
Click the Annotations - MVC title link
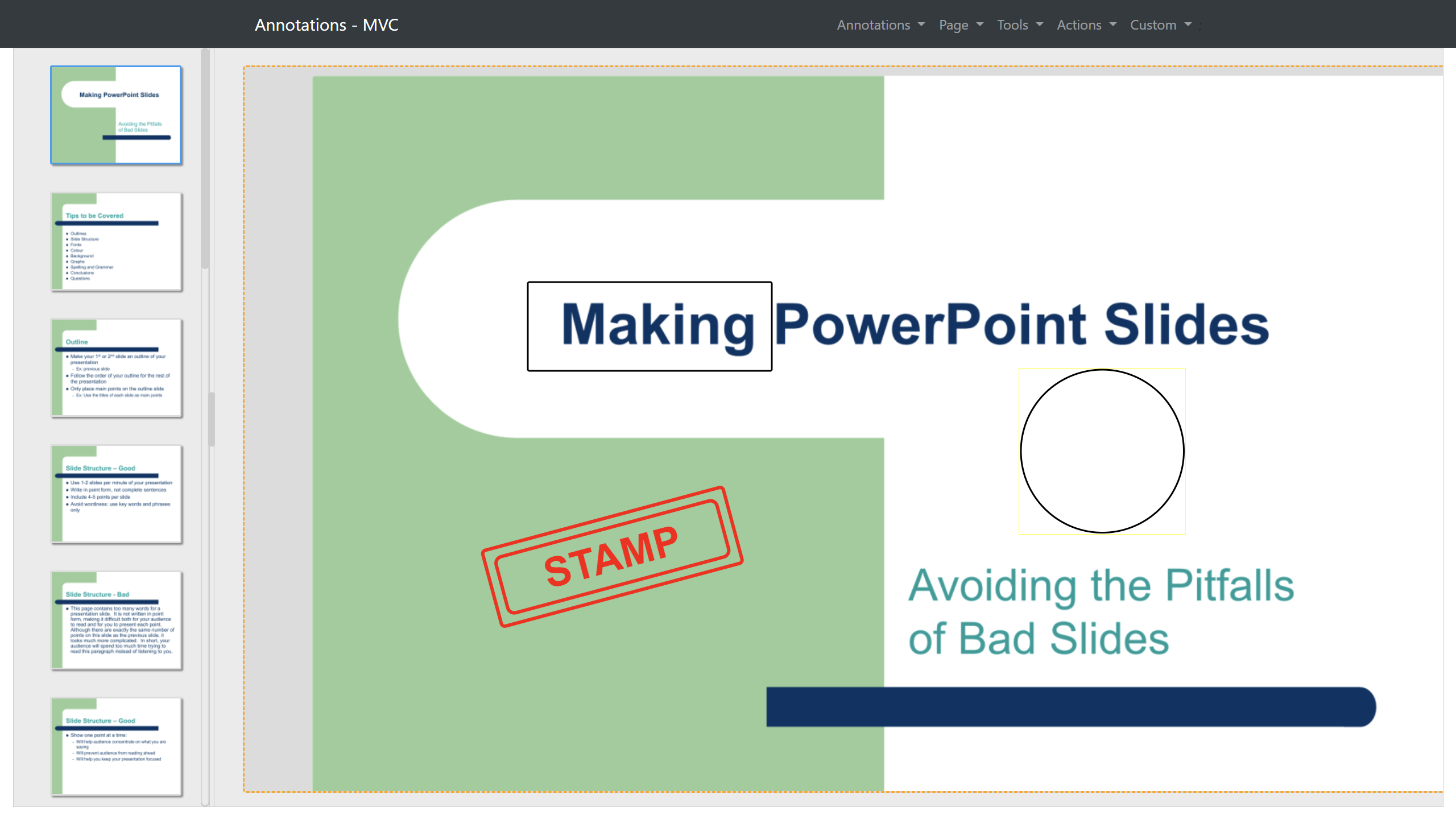pyautogui.click(x=326, y=25)
